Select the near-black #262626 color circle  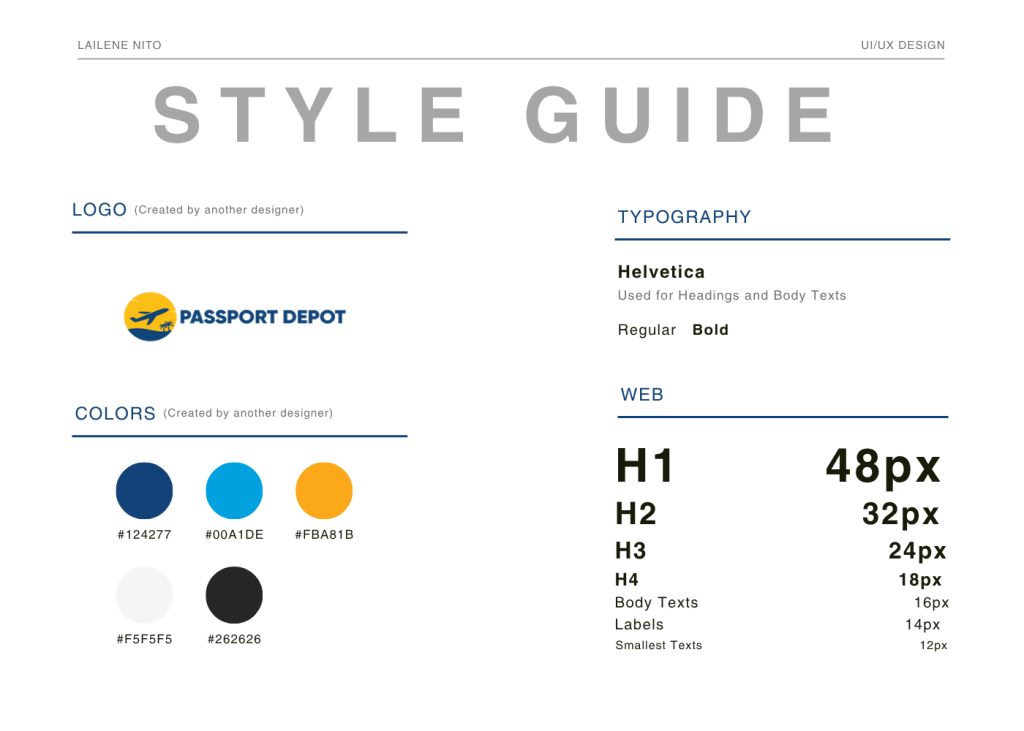pyautogui.click(x=234, y=595)
